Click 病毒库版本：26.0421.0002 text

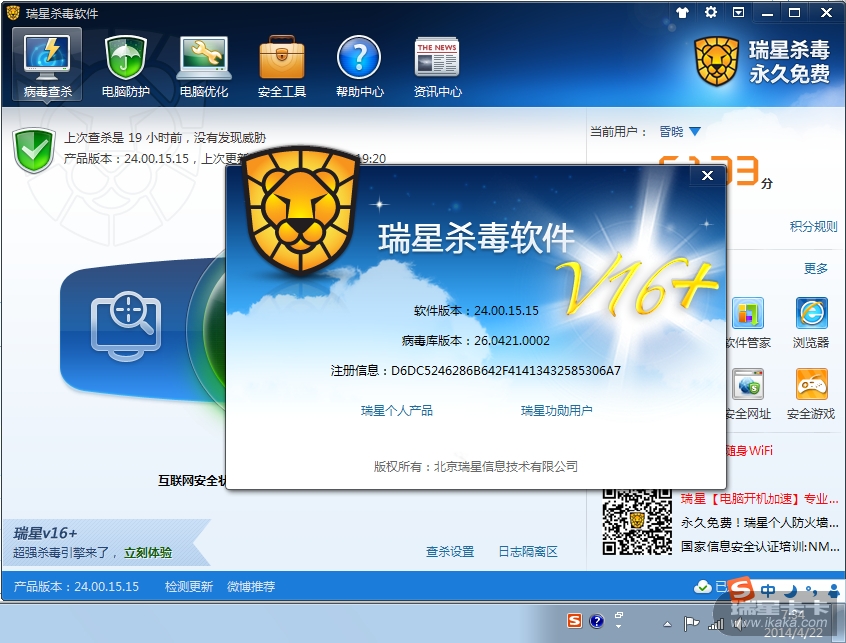tap(475, 340)
